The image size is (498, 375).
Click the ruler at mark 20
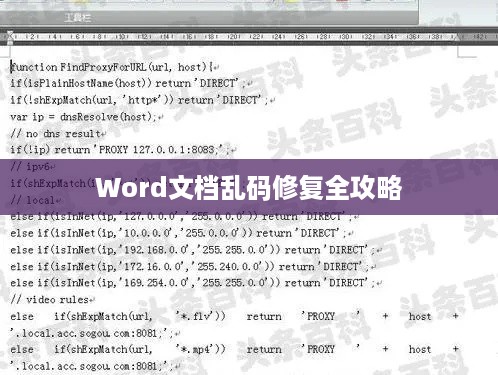[x=234, y=37]
